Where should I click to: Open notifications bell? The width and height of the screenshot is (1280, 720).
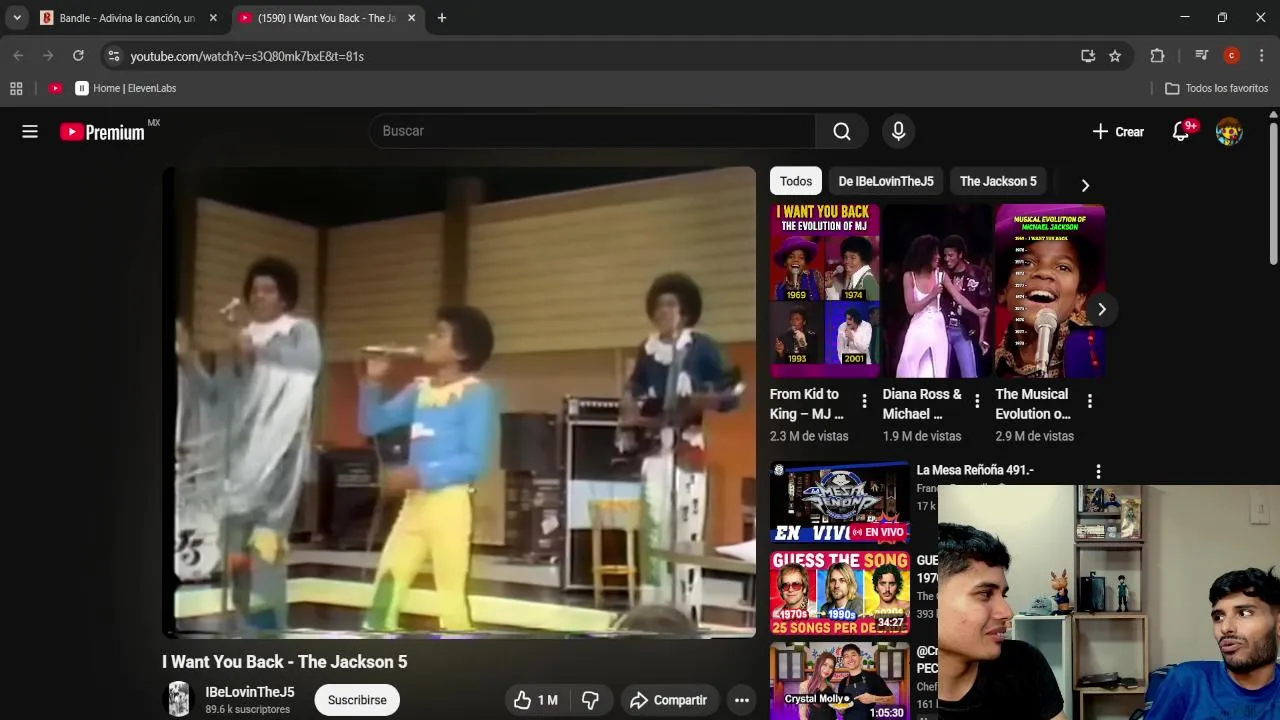(x=1181, y=131)
